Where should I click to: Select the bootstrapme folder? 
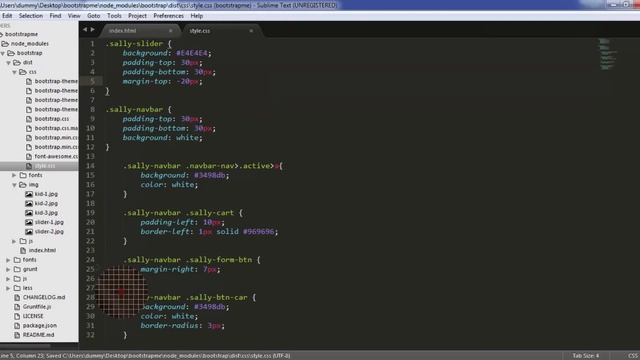21,34
